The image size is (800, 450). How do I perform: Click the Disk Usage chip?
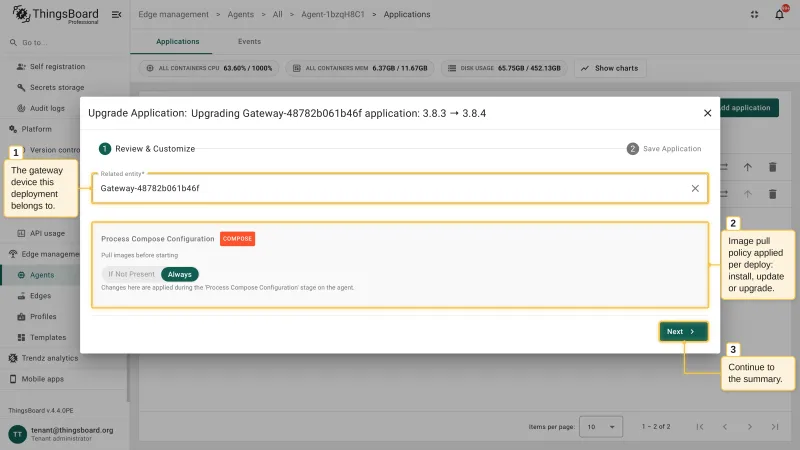click(504, 68)
